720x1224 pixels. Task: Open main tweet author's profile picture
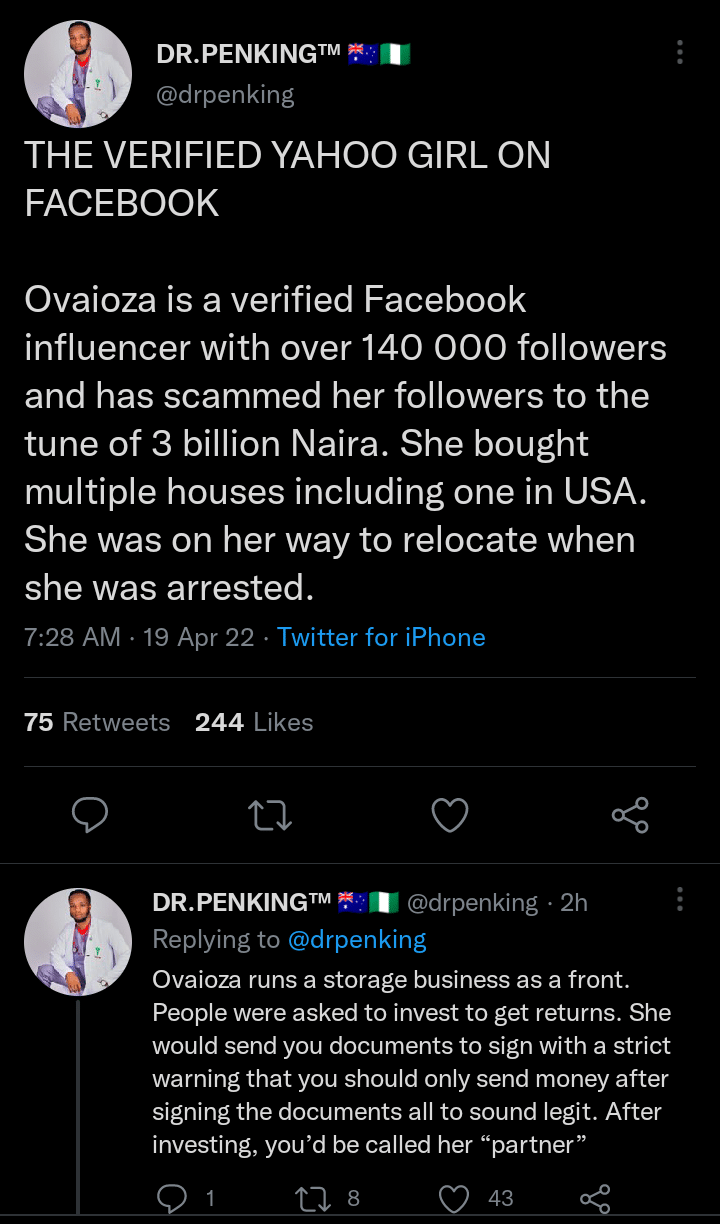click(78, 74)
